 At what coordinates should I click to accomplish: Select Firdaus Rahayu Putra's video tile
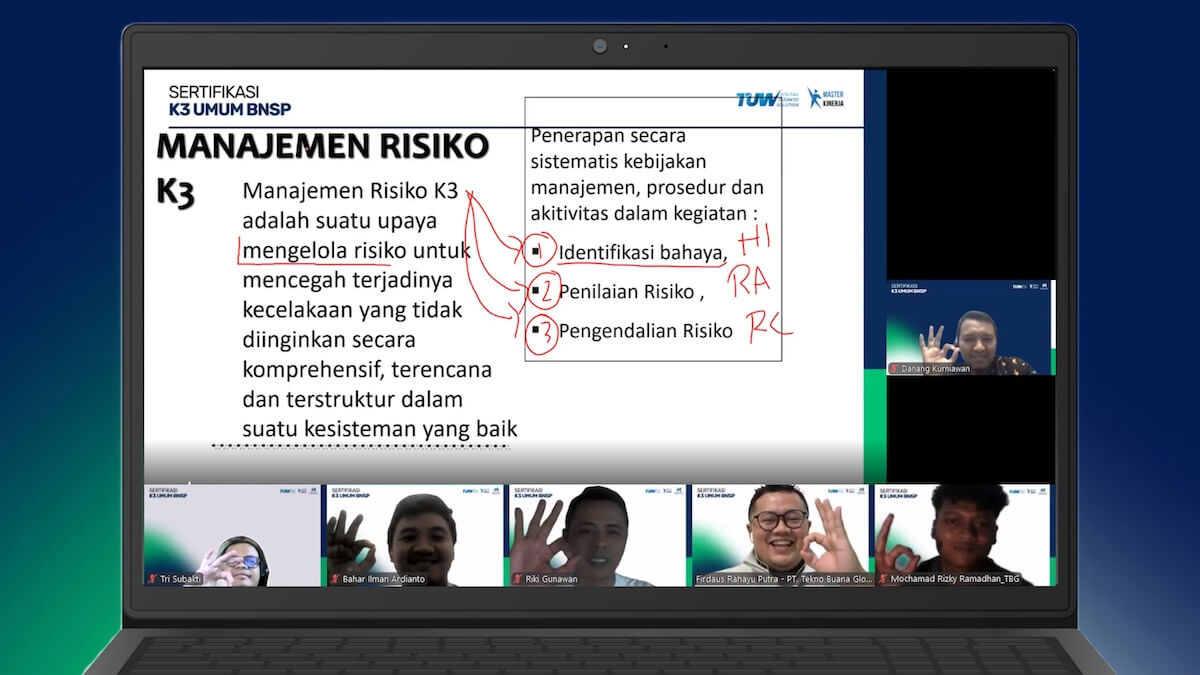point(780,535)
